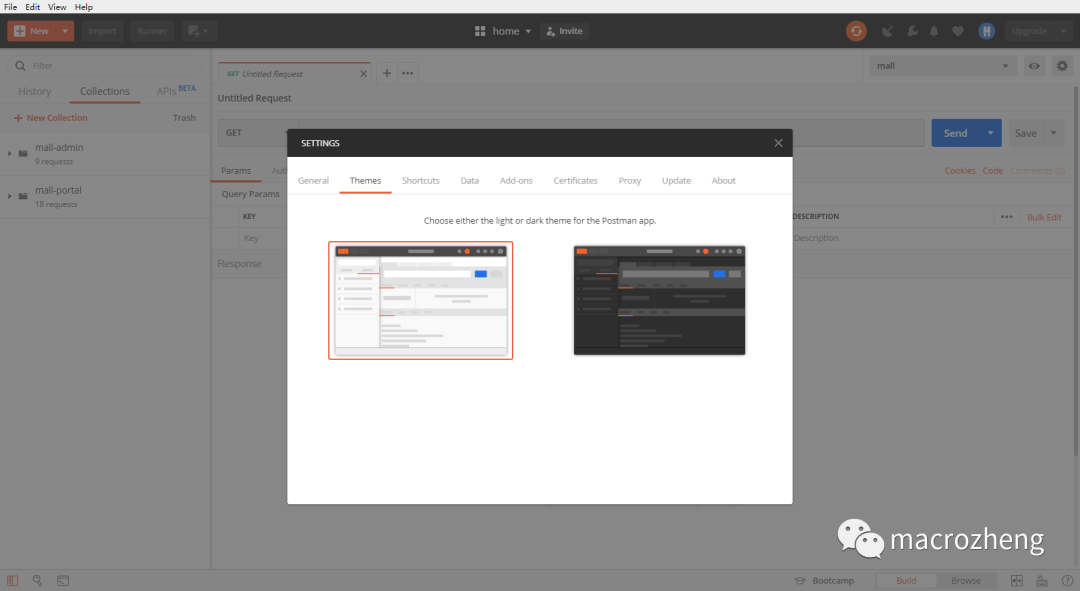Click the heart icon

957,31
